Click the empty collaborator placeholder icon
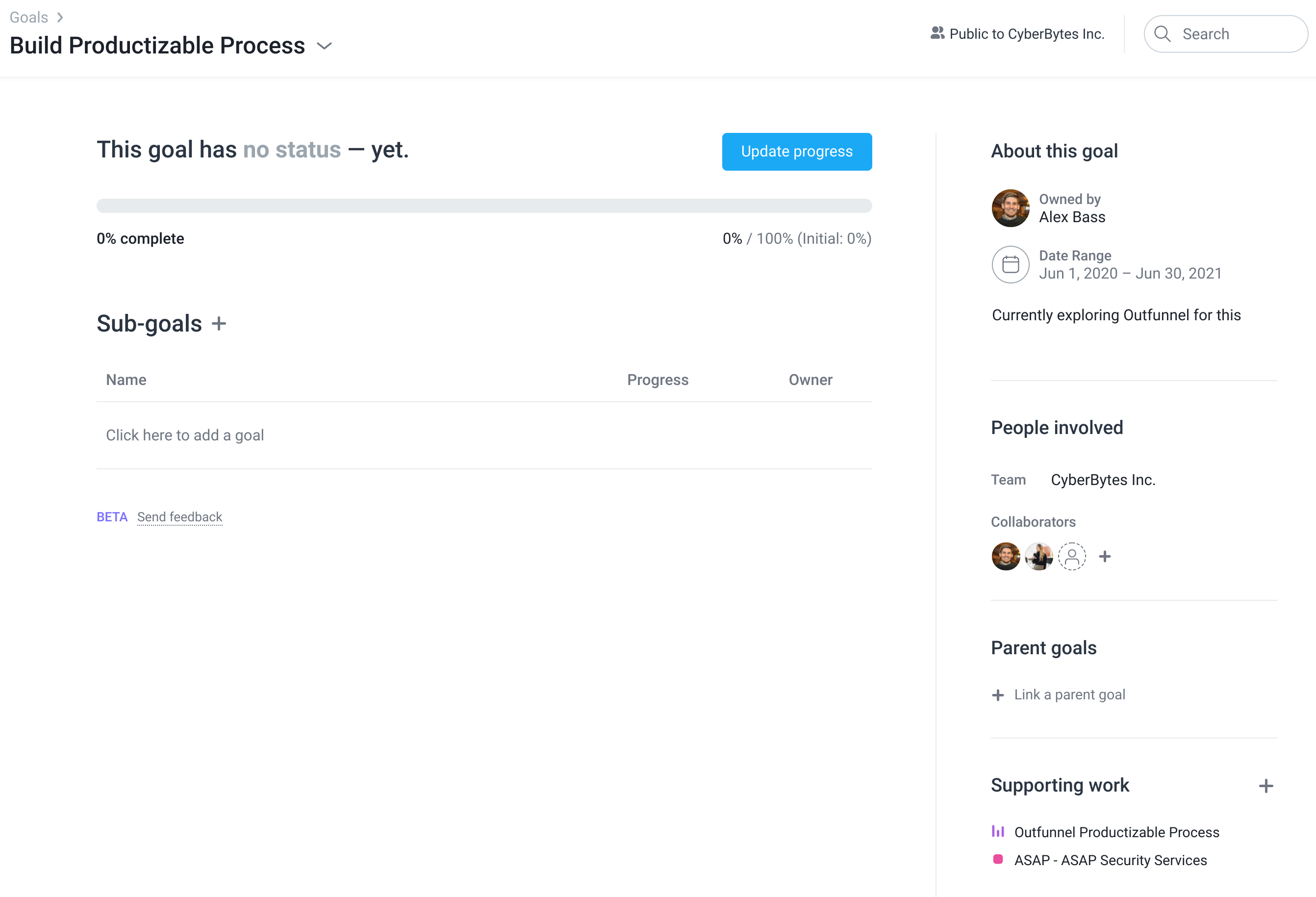Screen dimensions: 1316x897 (1072, 557)
